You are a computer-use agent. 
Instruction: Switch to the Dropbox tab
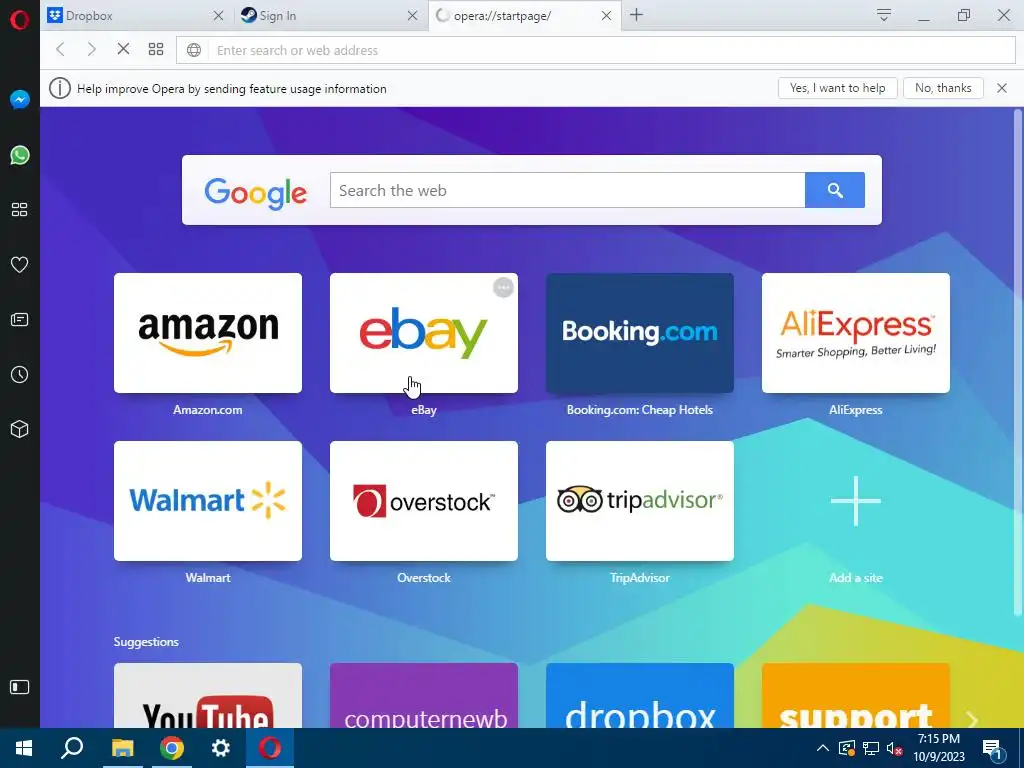(x=137, y=16)
